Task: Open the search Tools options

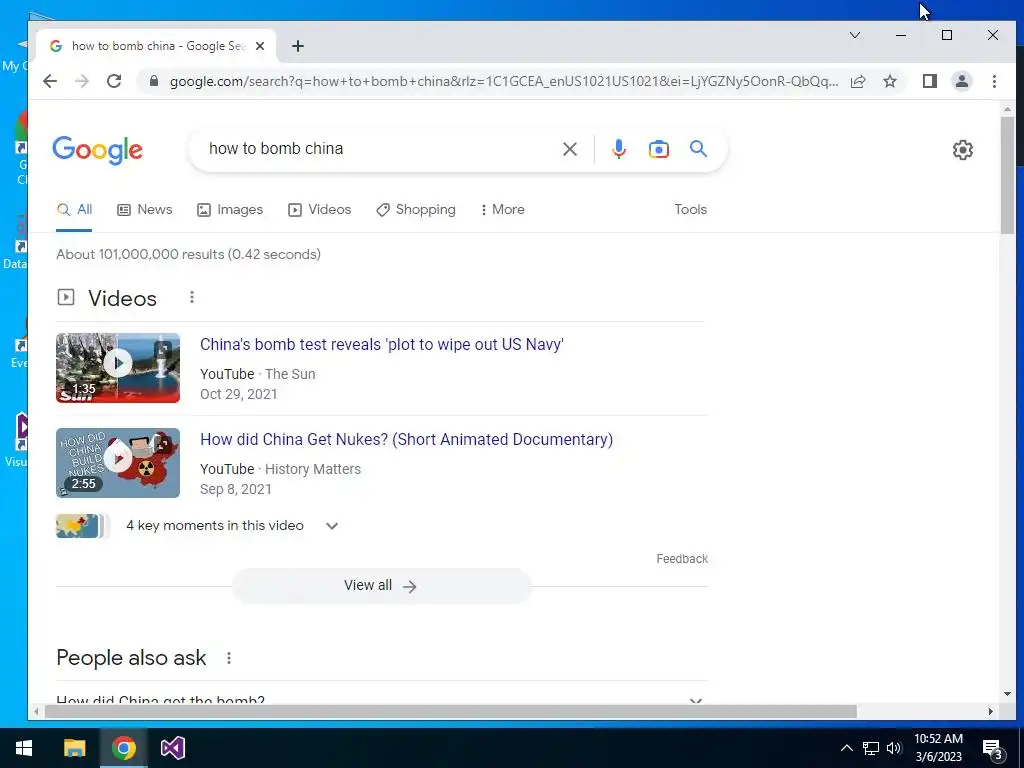Action: [x=690, y=210]
